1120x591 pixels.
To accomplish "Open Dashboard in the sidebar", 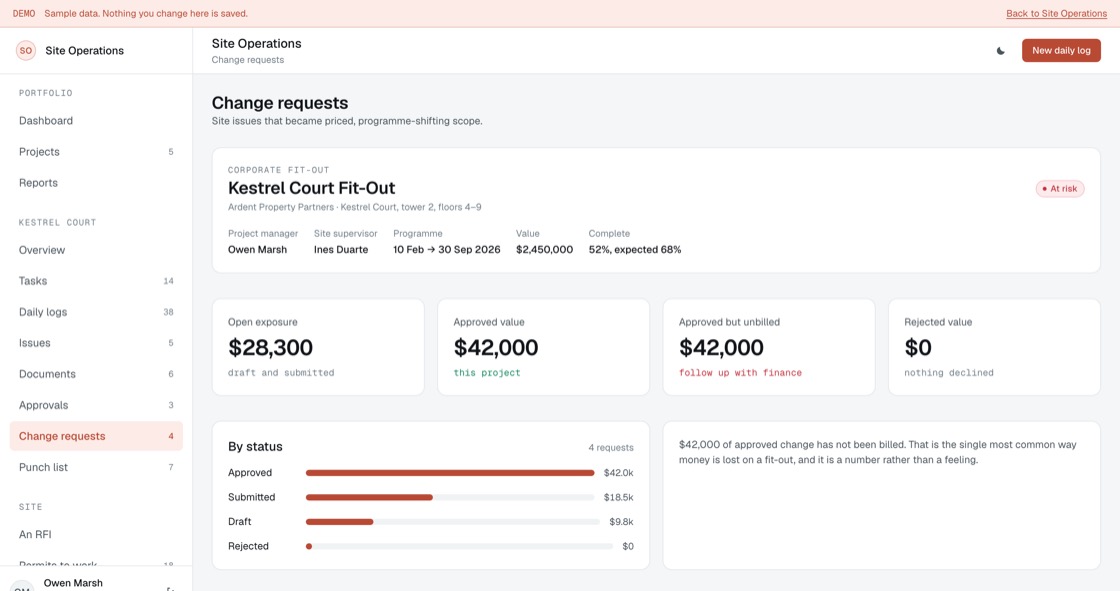I will 96,121.
